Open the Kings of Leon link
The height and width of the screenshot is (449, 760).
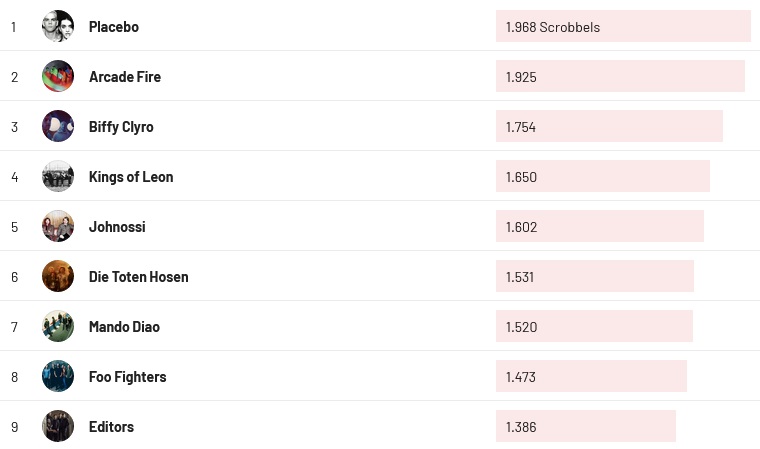(131, 177)
